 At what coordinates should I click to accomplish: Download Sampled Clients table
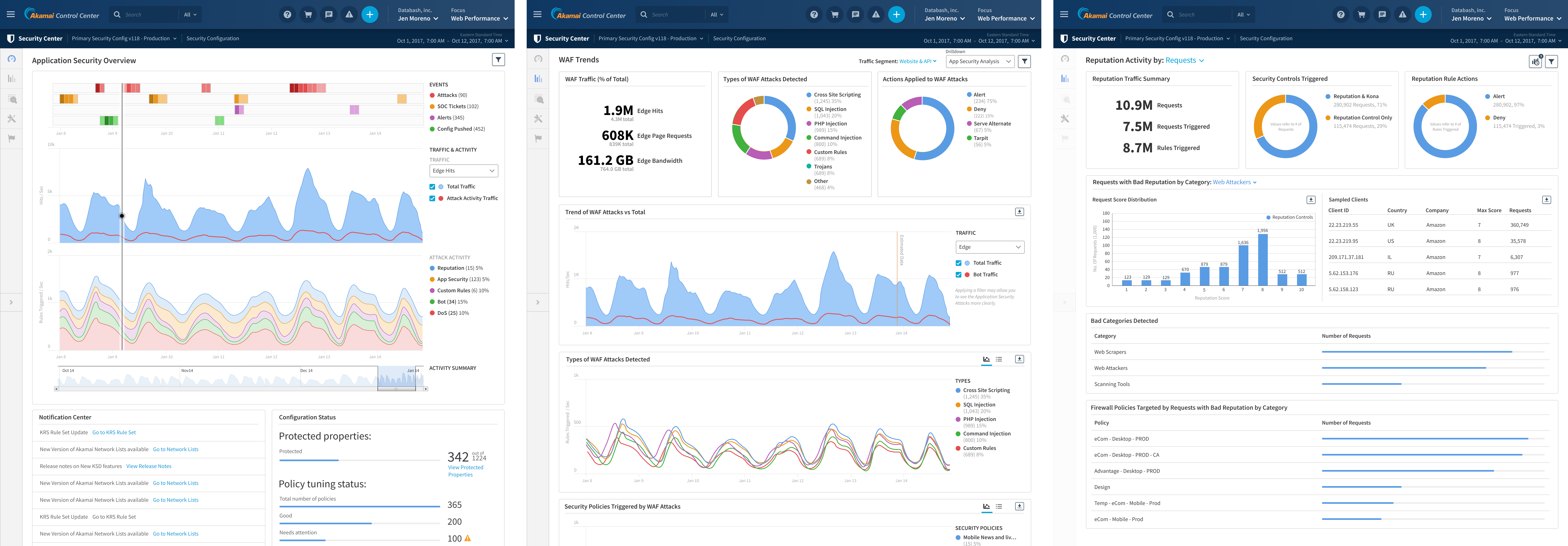pyautogui.click(x=1547, y=200)
